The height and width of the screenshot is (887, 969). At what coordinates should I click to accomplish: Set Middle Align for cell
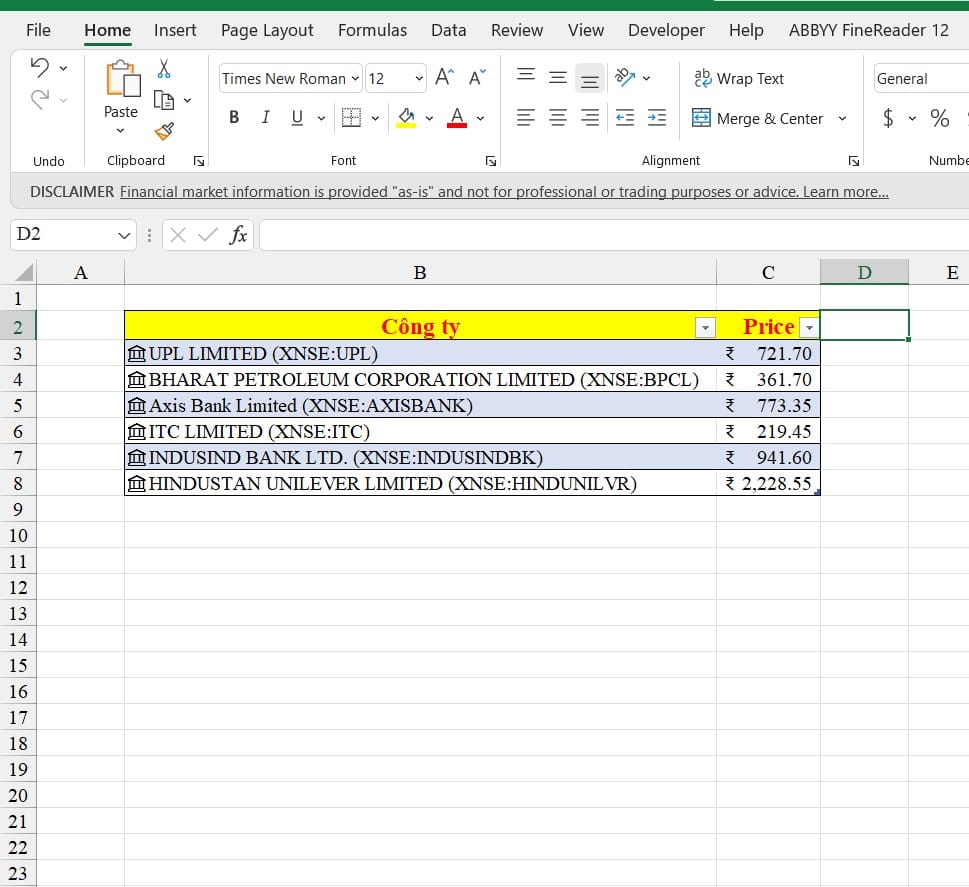(x=558, y=77)
